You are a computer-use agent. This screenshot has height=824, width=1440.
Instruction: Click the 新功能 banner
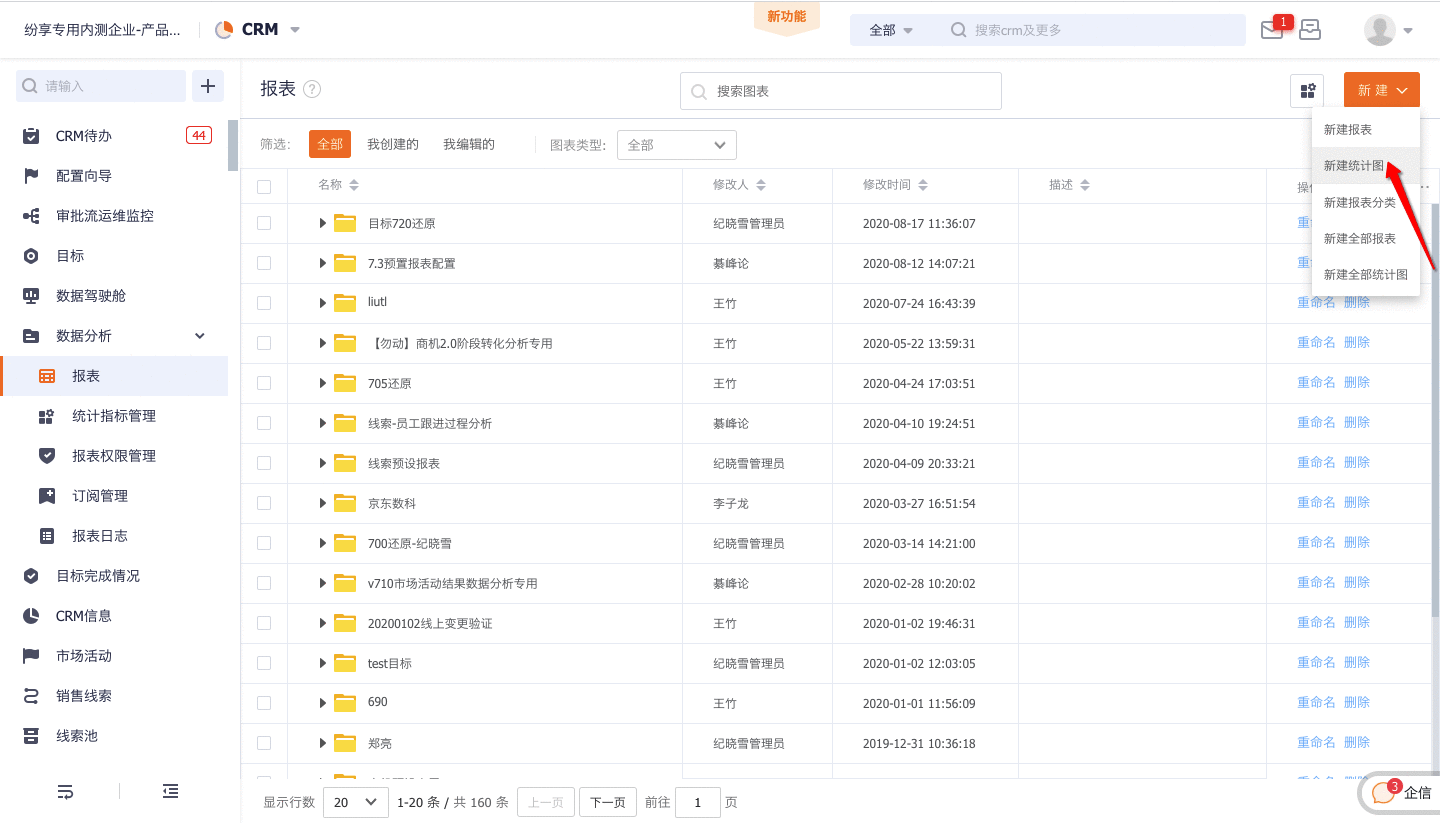(x=787, y=18)
